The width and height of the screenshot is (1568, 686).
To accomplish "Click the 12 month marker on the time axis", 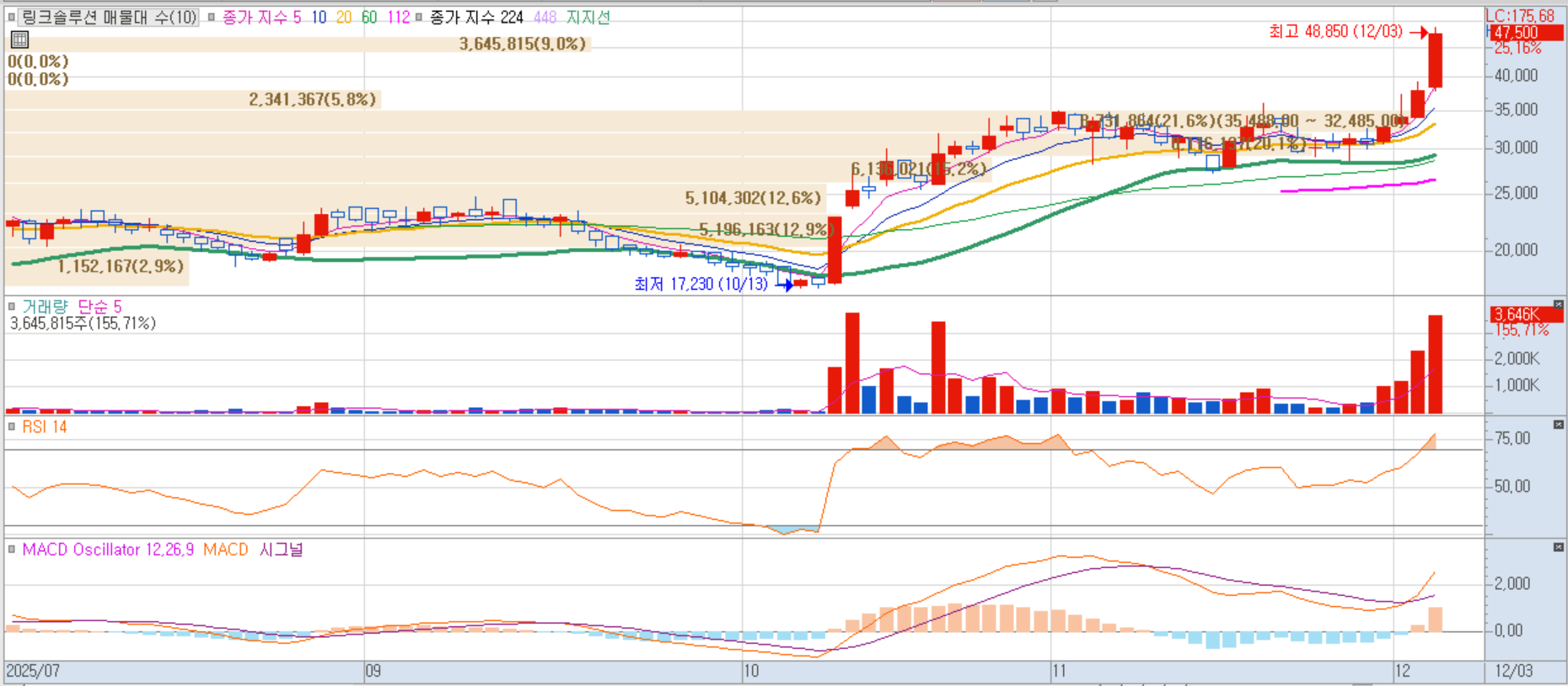I will (x=1402, y=671).
